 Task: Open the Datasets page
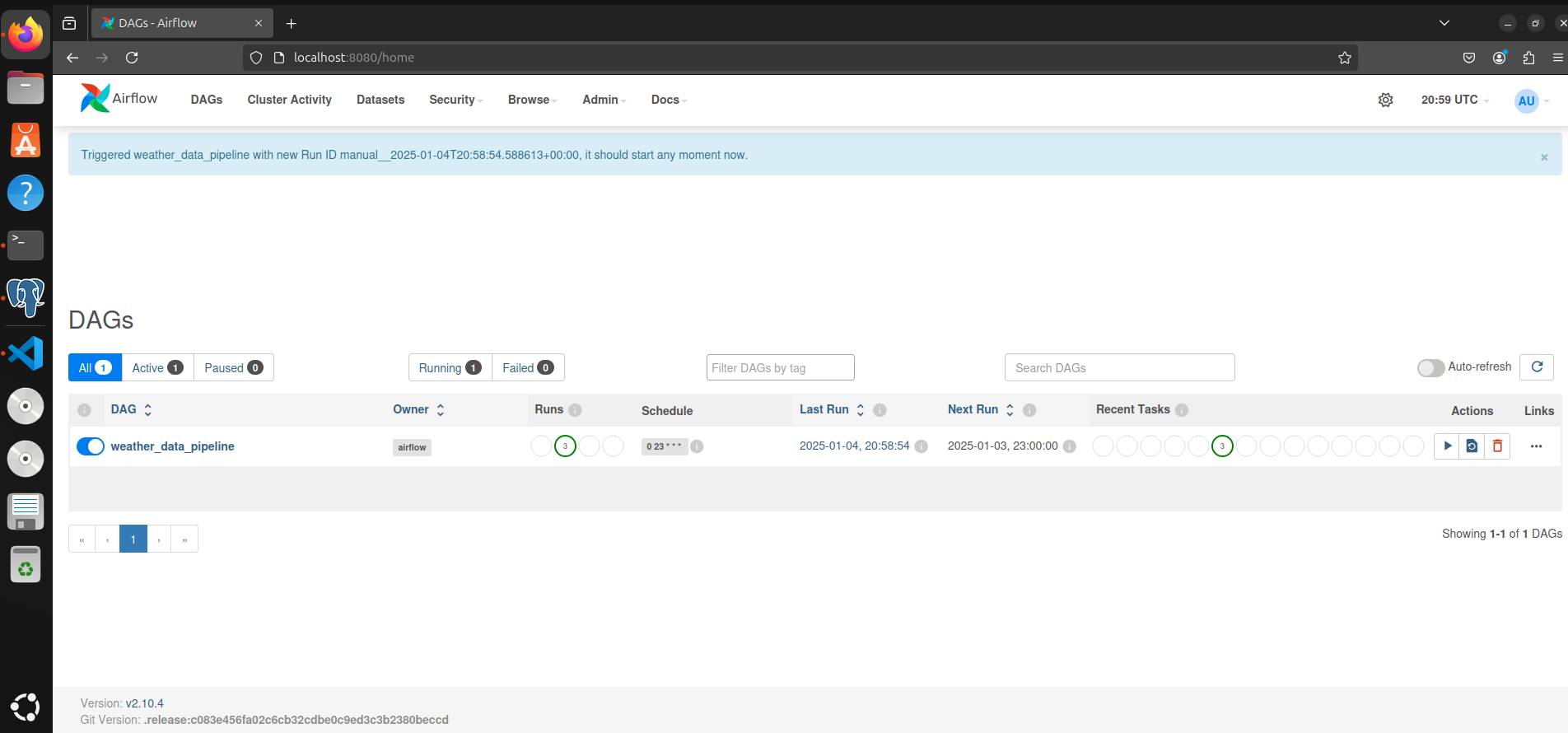[x=380, y=100]
